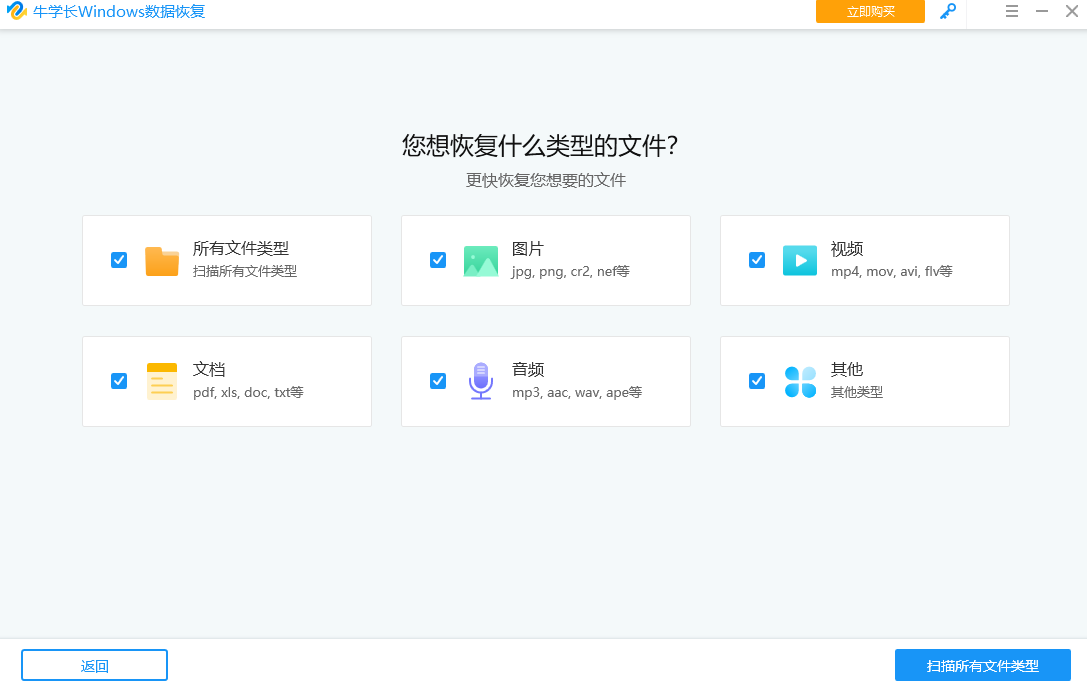
Task: Click the microphone icon for 音频
Action: (480, 381)
